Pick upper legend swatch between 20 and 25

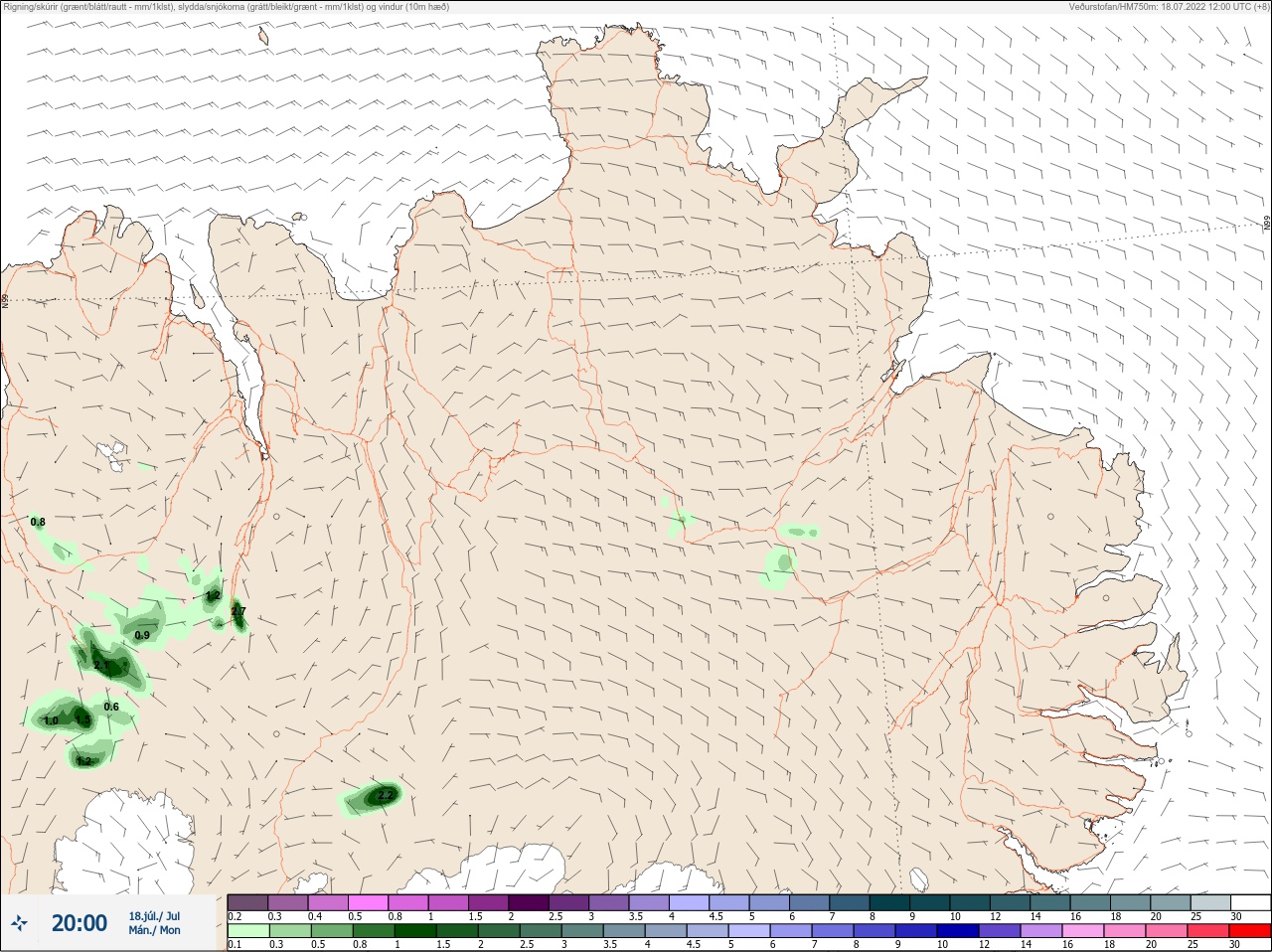click(x=1170, y=902)
